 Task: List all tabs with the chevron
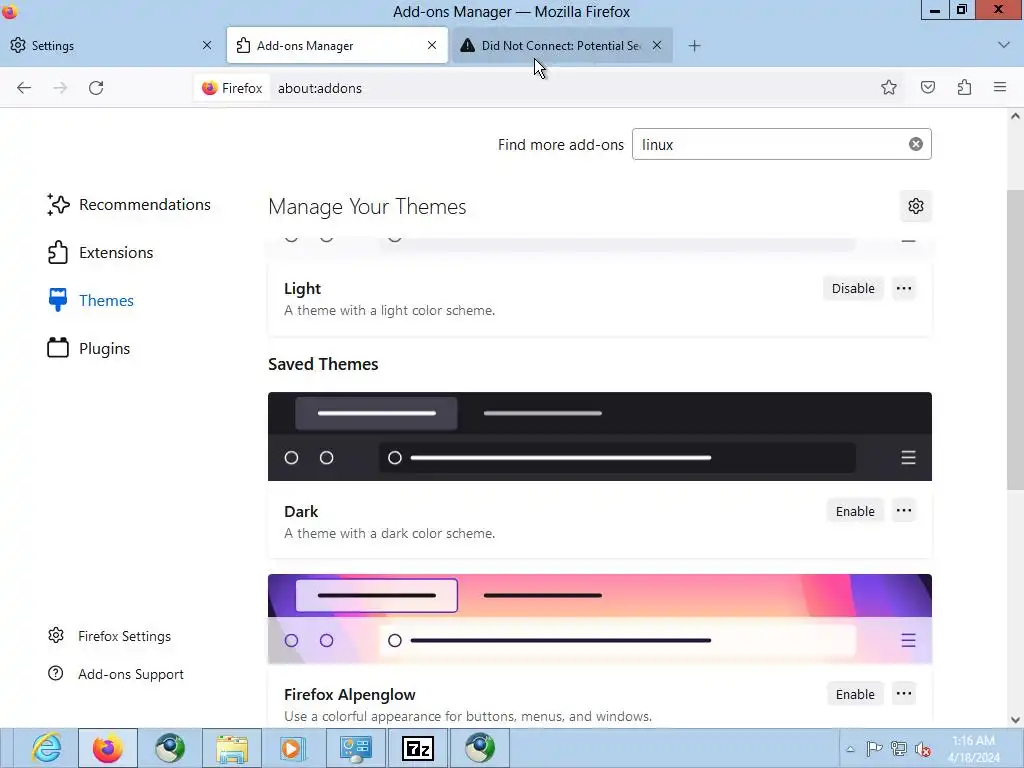[1004, 45]
